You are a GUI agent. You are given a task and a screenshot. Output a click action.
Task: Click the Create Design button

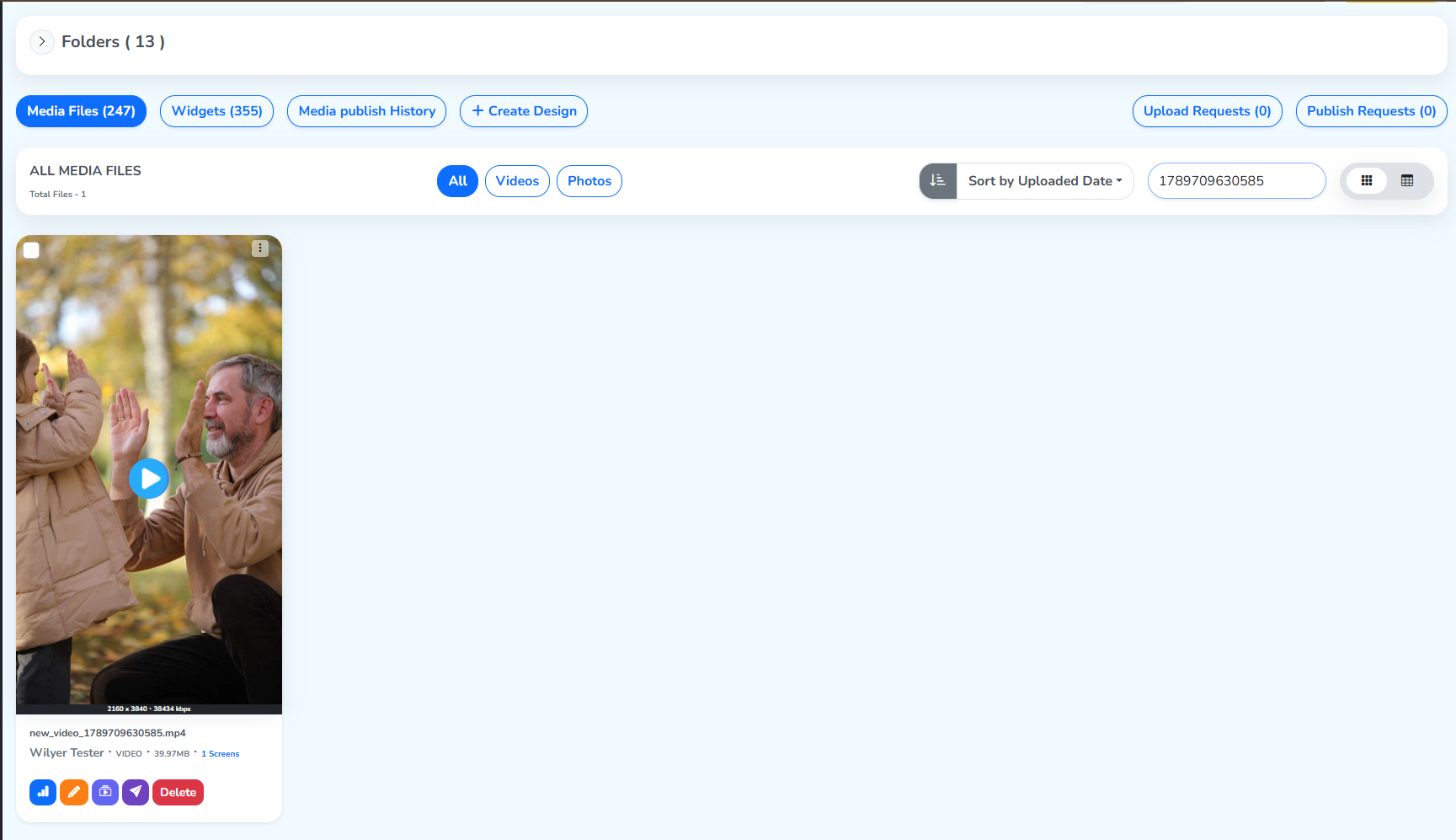tap(524, 111)
